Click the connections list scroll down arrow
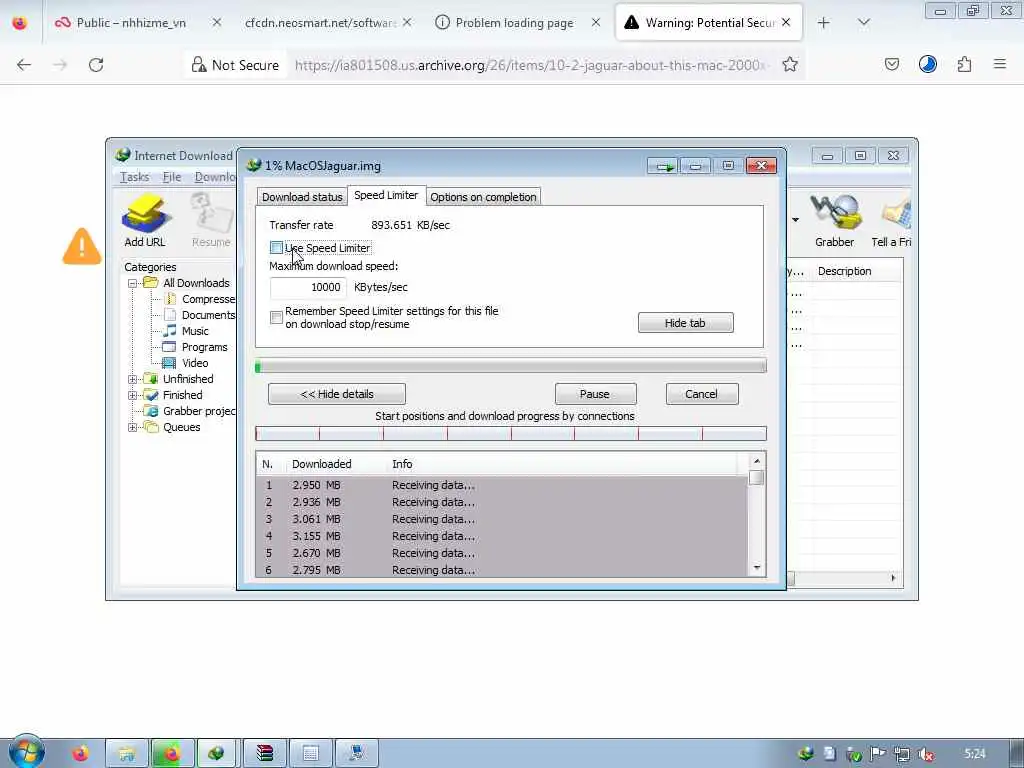 (x=756, y=568)
